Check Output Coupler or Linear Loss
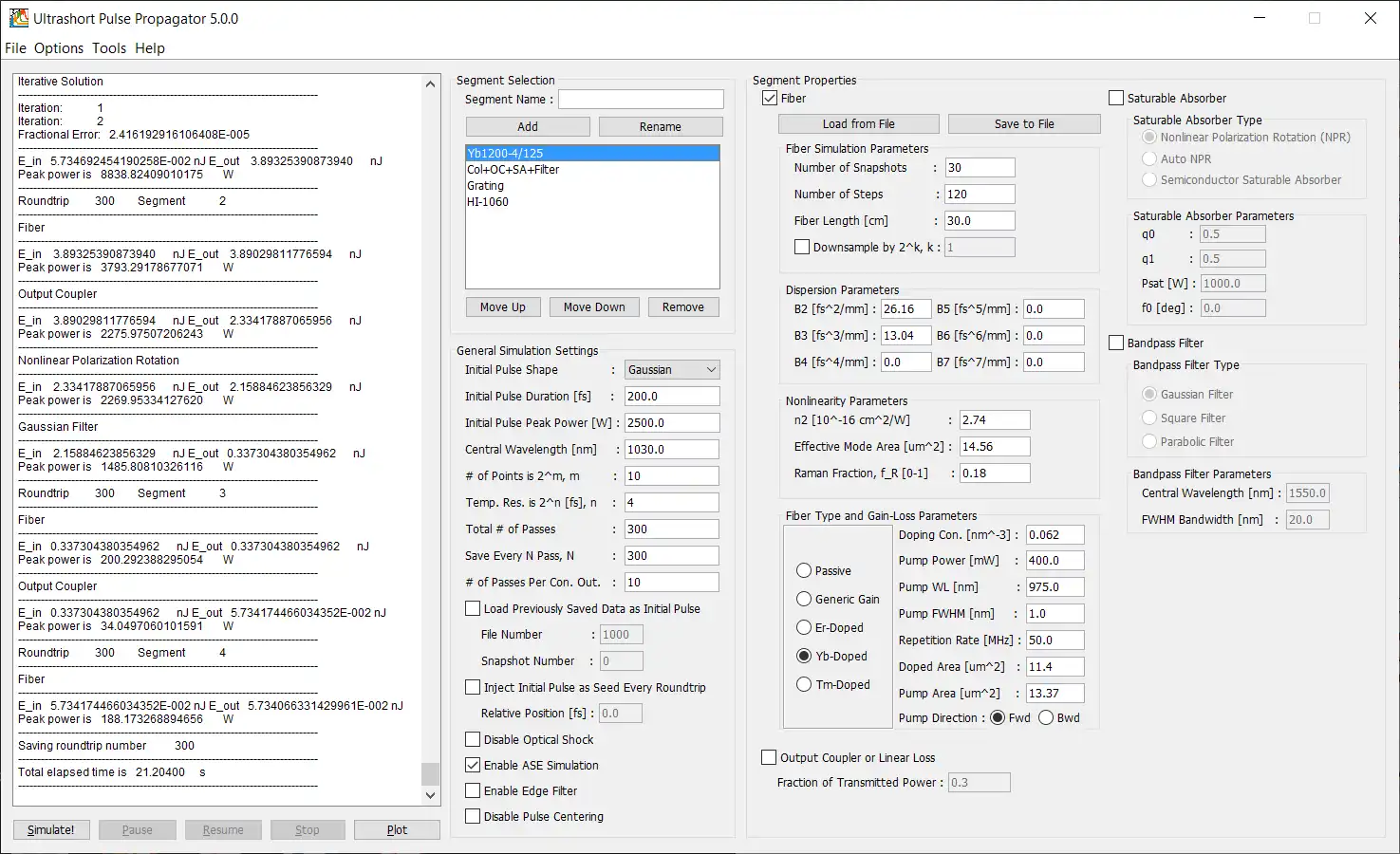 pos(769,758)
